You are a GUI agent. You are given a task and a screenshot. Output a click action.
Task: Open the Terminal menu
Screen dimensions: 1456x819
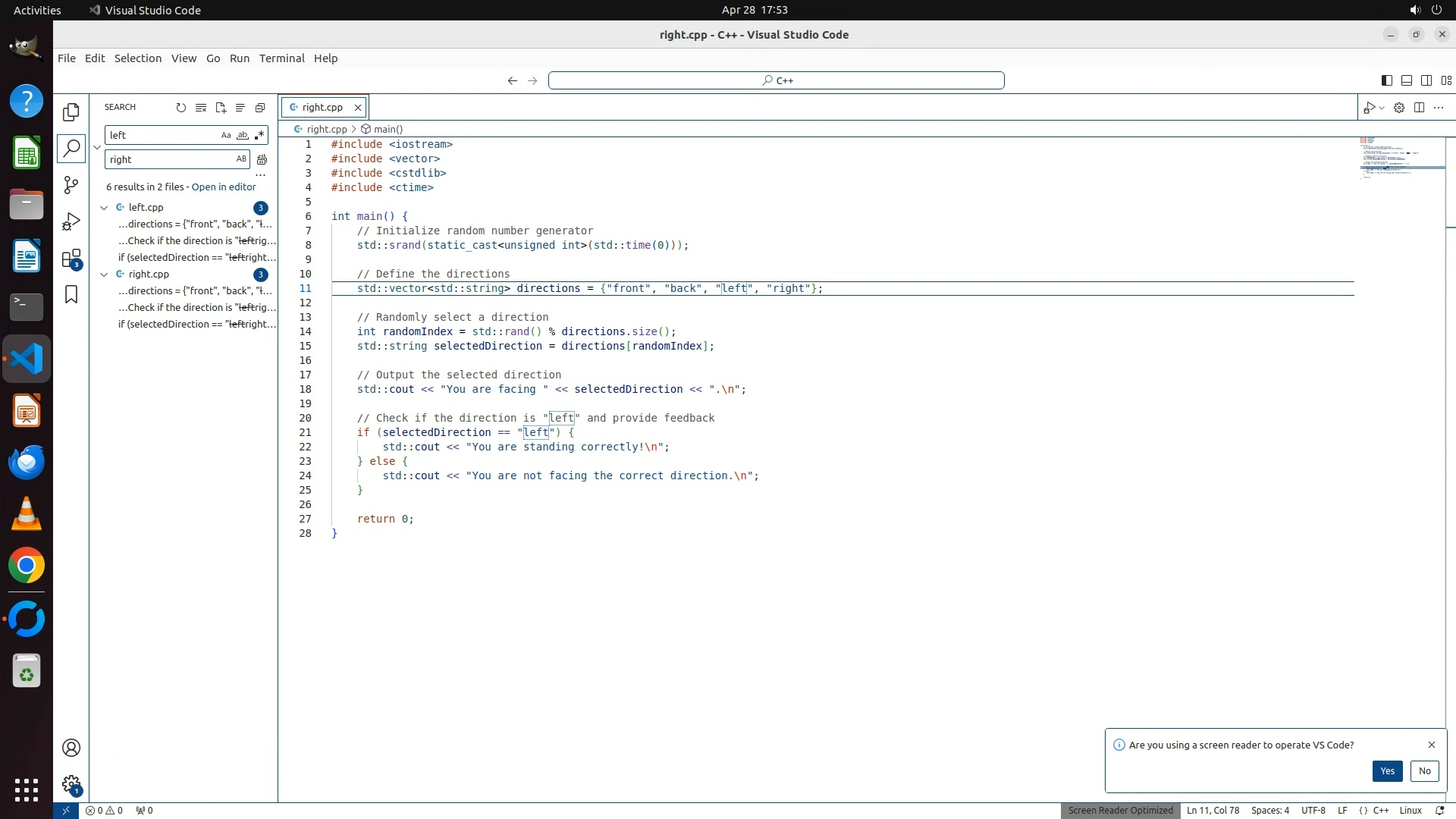pyautogui.click(x=281, y=58)
